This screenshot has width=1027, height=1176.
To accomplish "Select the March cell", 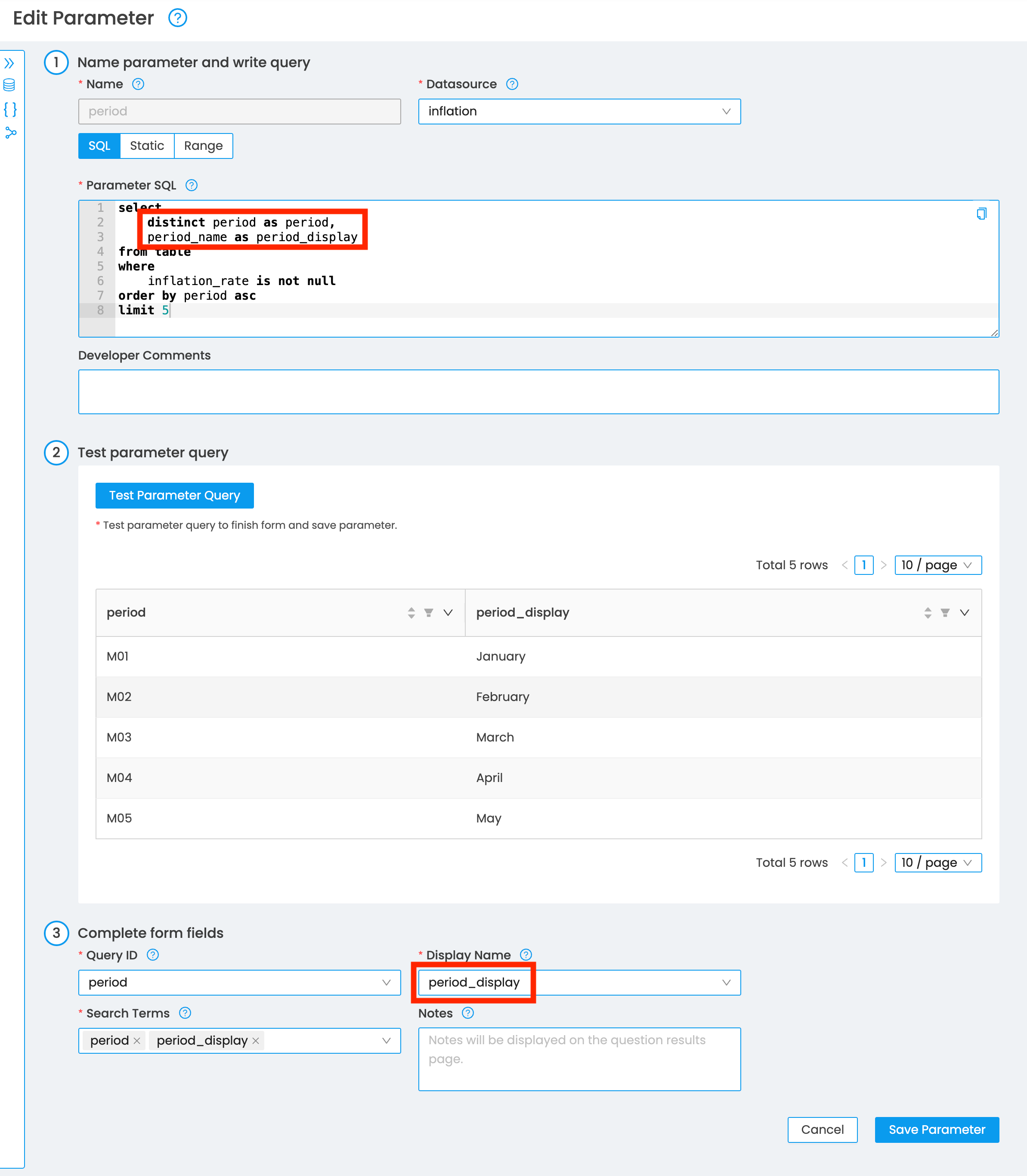I will [723, 738].
